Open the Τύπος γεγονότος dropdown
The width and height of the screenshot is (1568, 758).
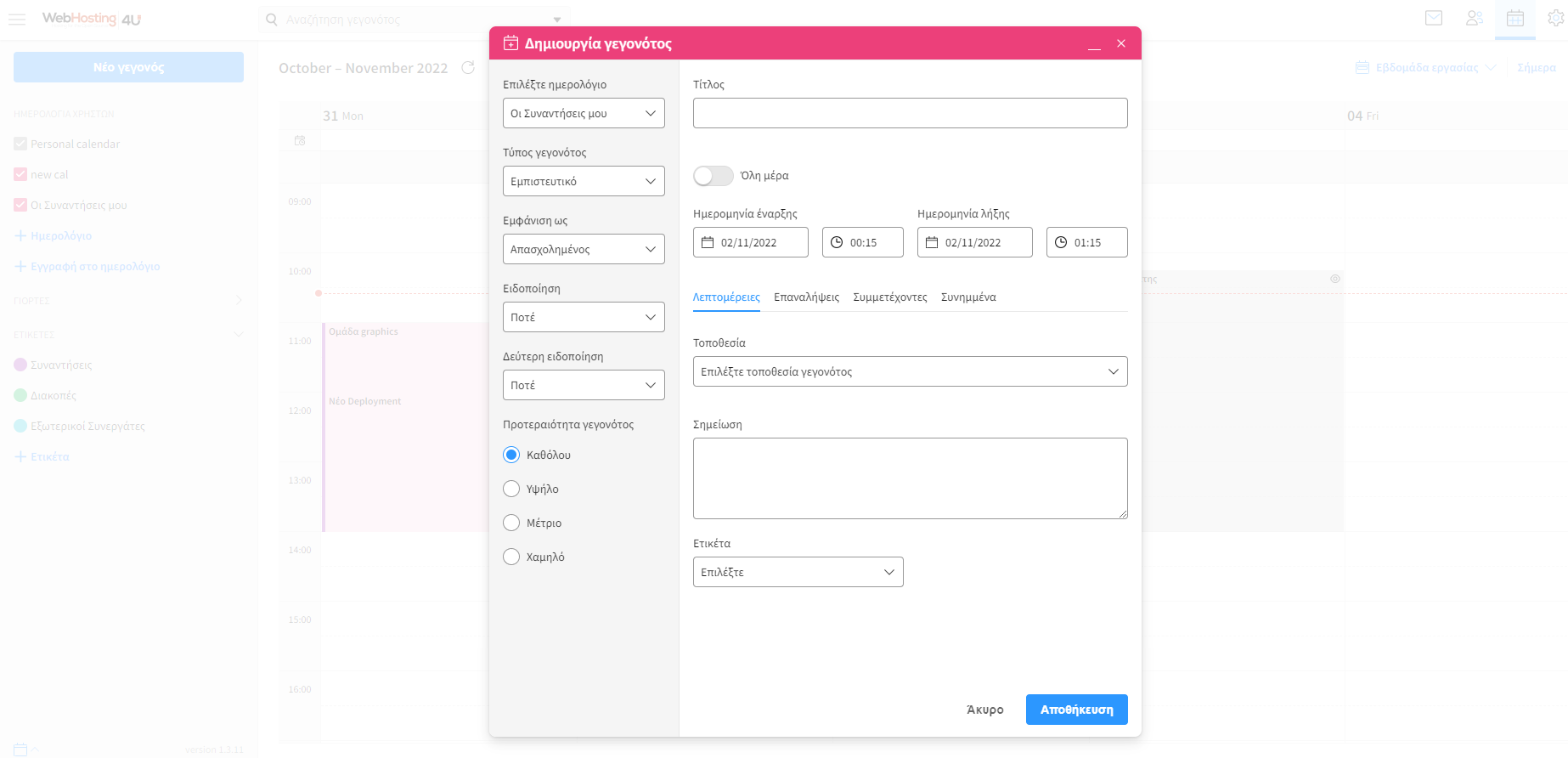tap(584, 181)
